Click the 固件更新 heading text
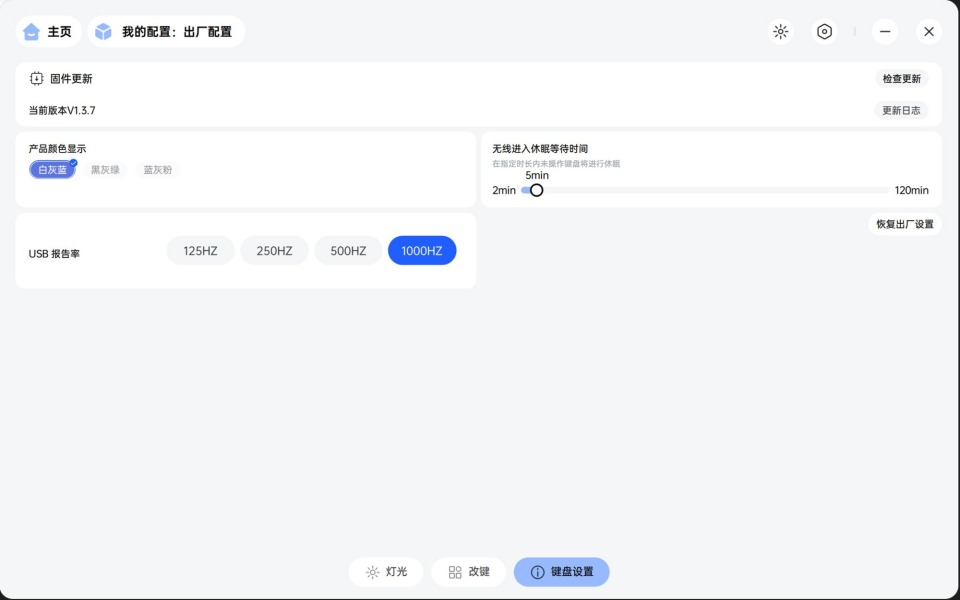 (71, 78)
